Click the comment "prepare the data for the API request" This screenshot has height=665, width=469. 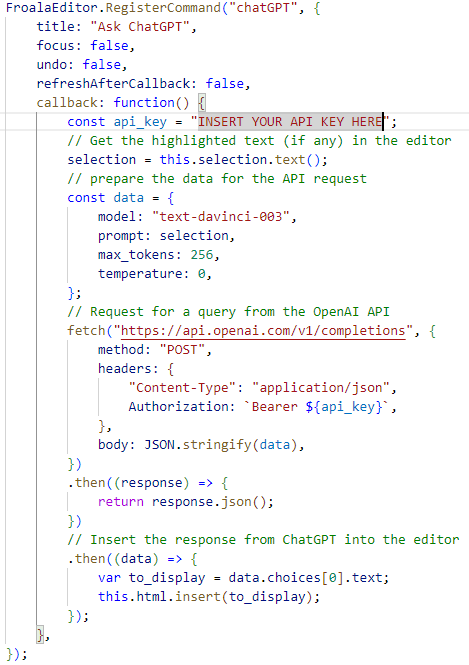[217, 179]
